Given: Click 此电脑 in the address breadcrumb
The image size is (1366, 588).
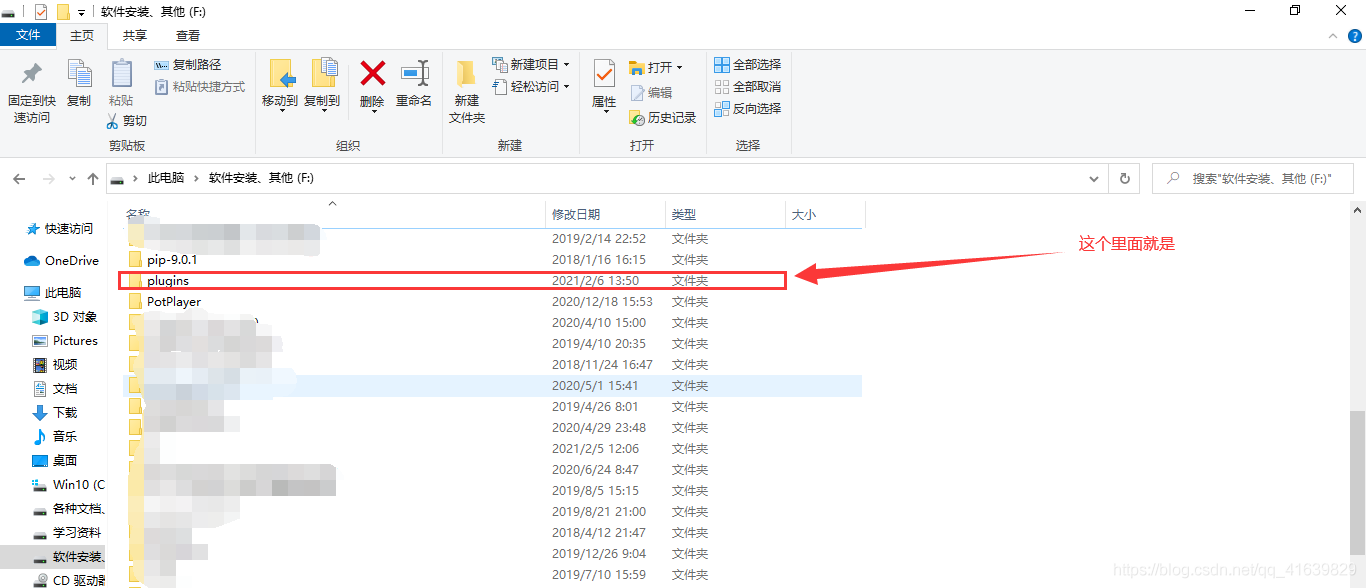Looking at the screenshot, I should point(166,178).
